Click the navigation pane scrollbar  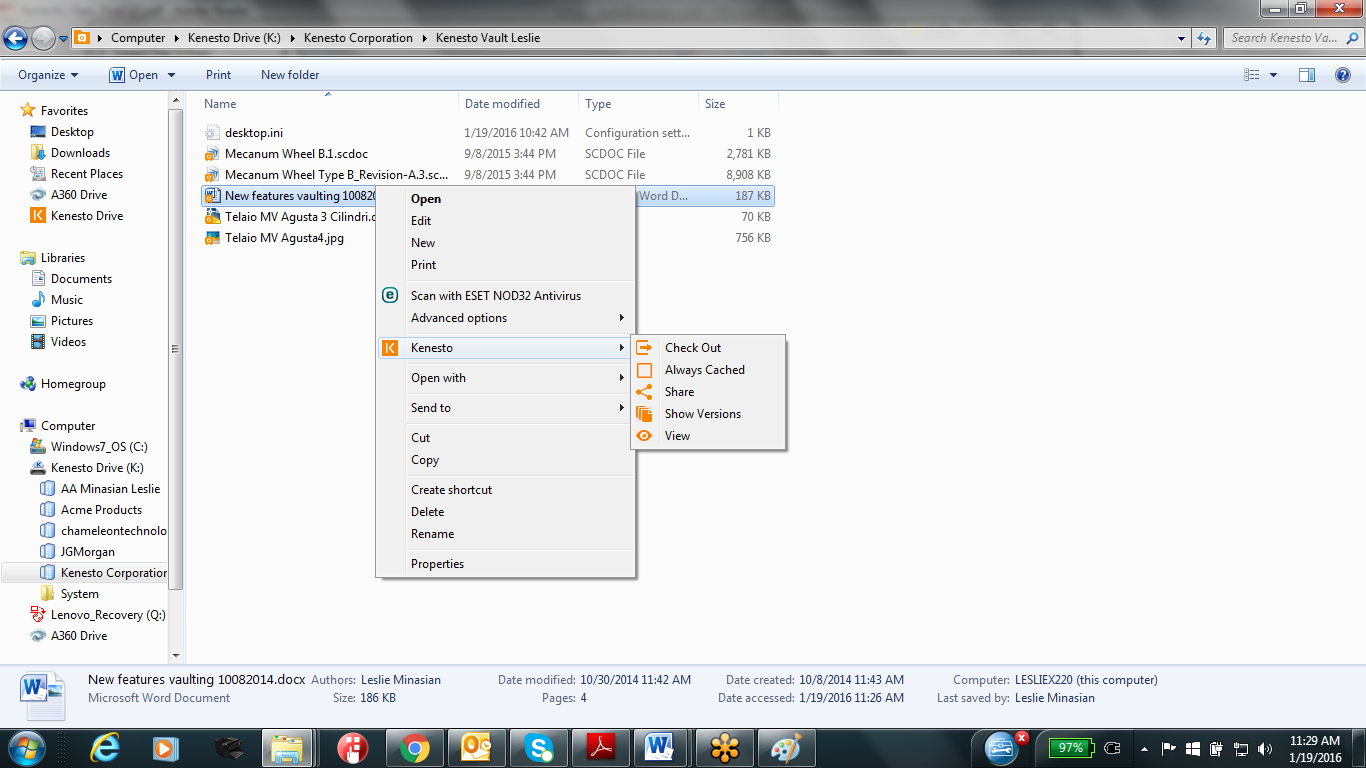[176, 350]
